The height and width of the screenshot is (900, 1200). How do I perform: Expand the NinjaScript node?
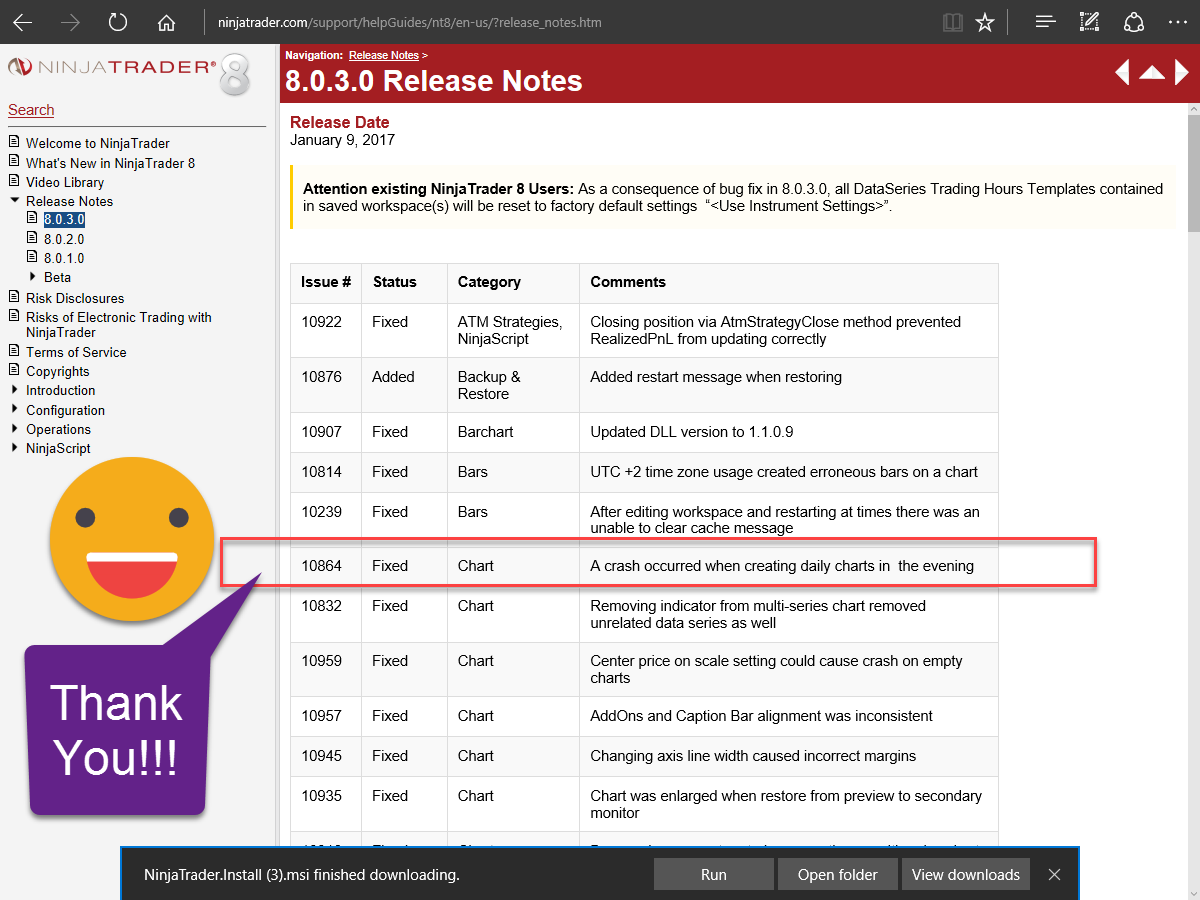tap(14, 448)
